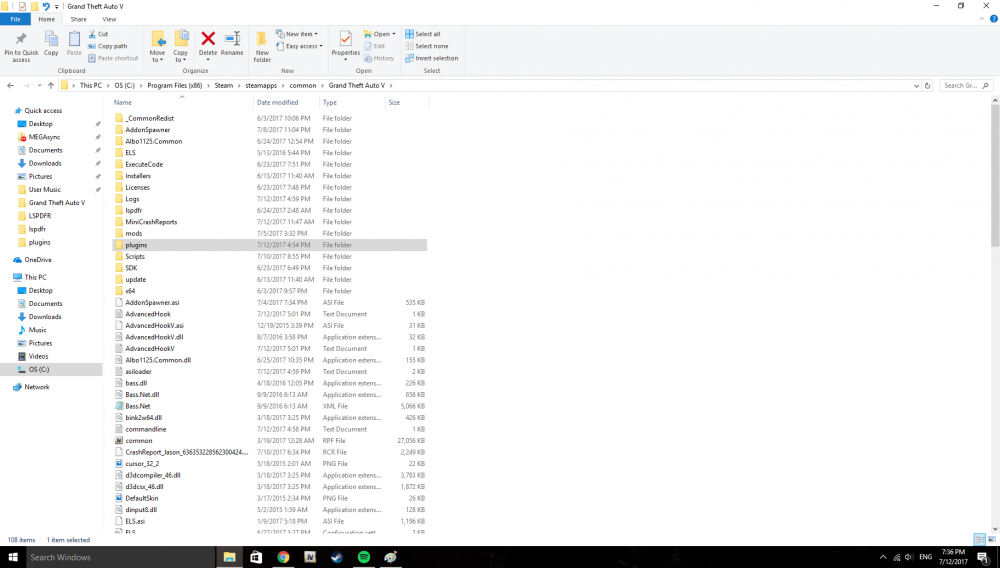
Task: Select User Music in Quick access
Action: (45, 189)
